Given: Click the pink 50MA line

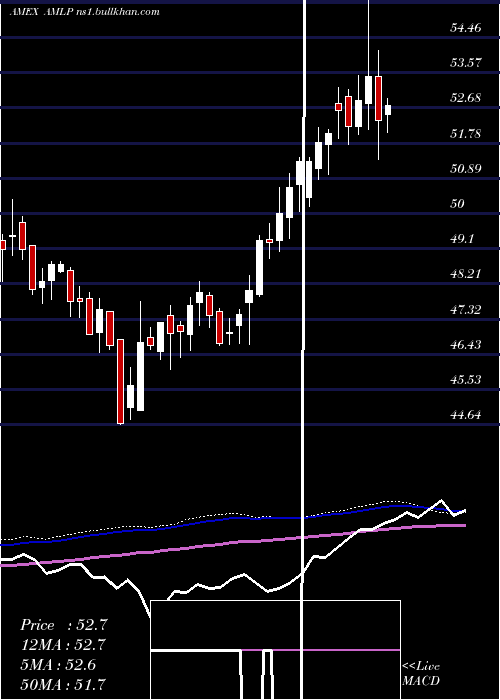Looking at the screenshot, I should pyautogui.click(x=233, y=543).
